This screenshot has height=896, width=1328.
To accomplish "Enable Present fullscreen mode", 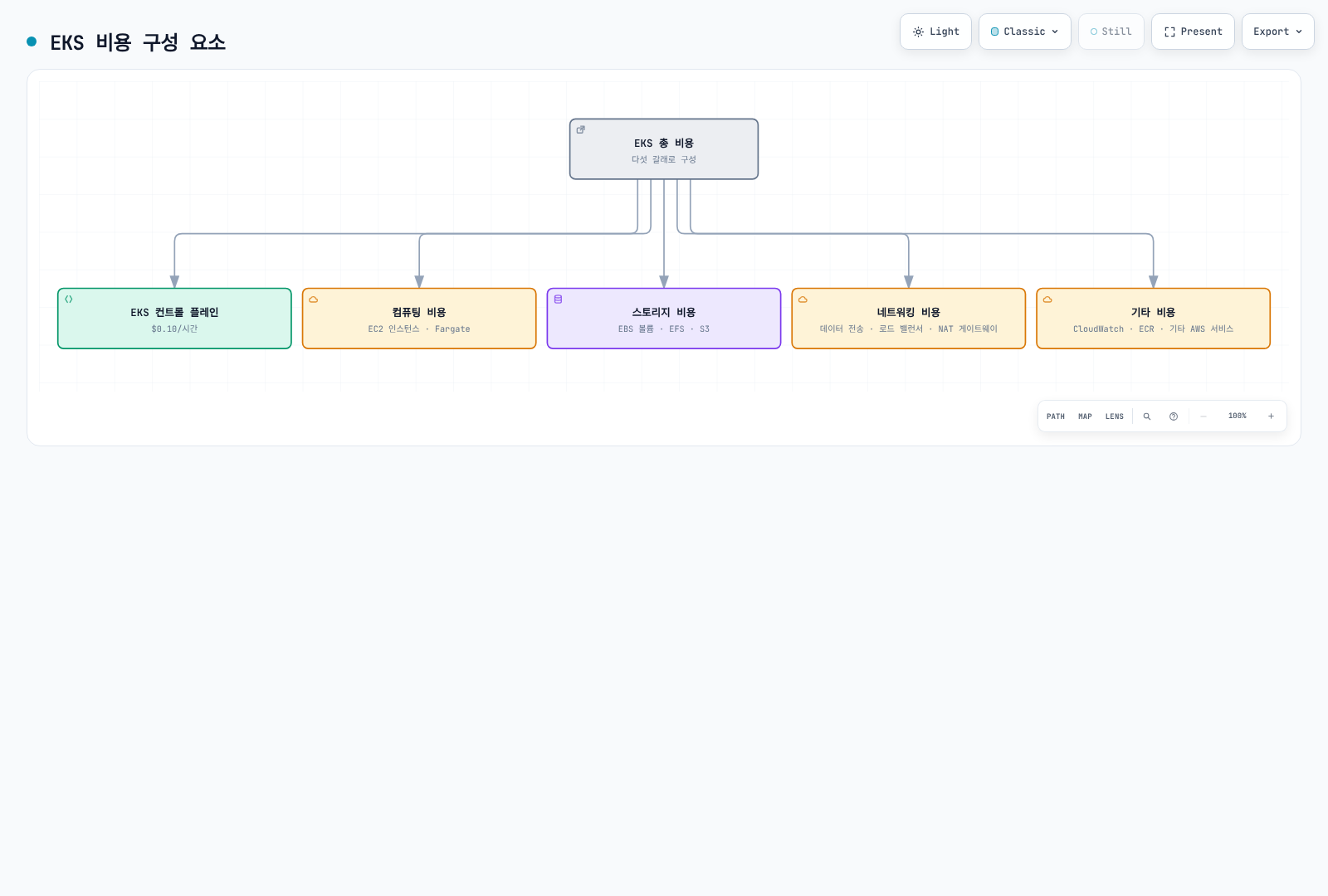I will [x=1193, y=32].
